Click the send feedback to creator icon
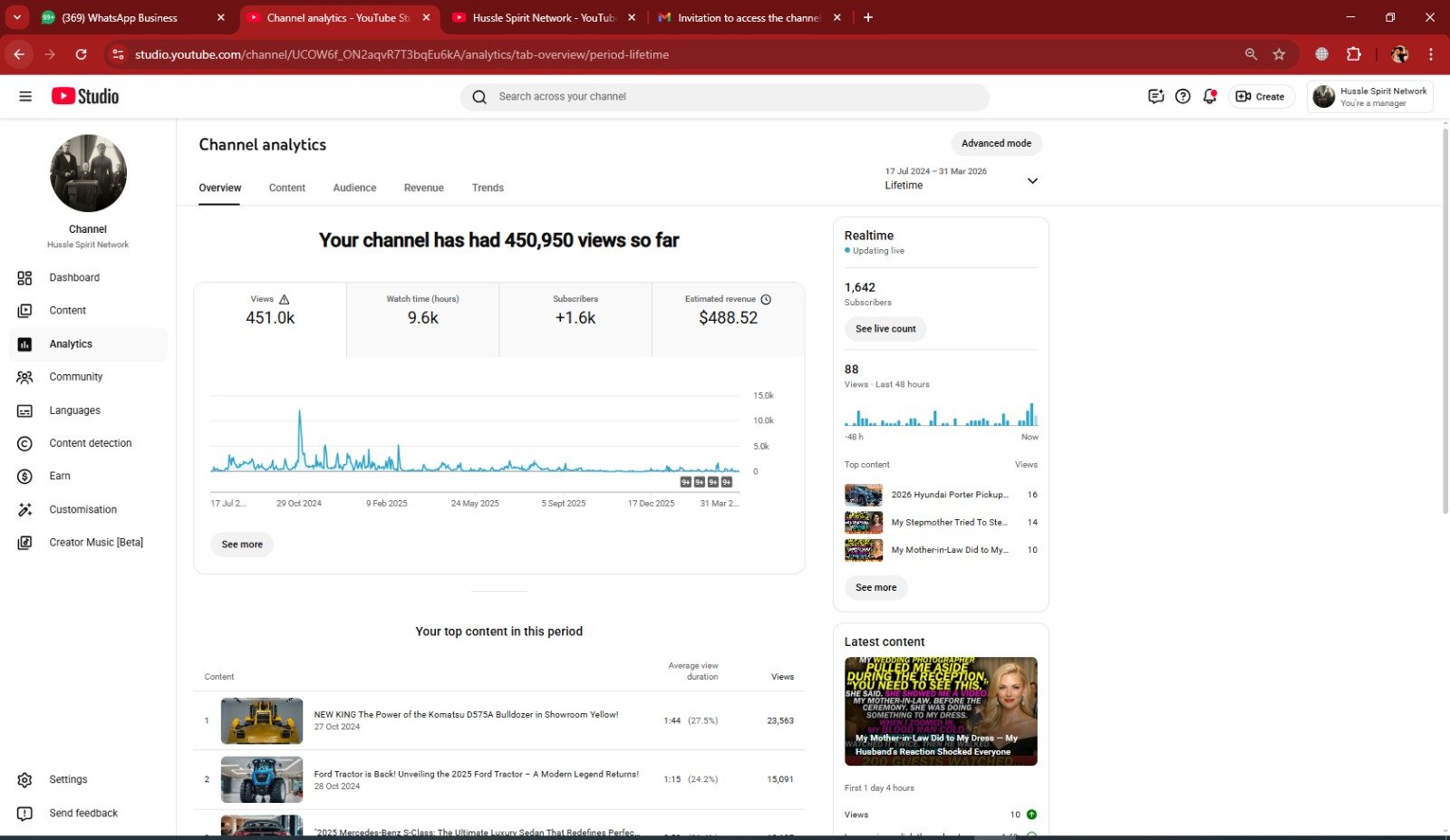1450x840 pixels. 1155,96
